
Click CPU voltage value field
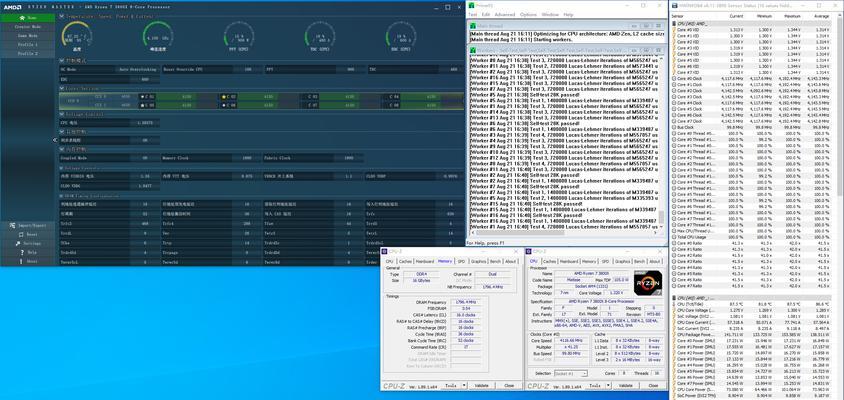click(145, 123)
